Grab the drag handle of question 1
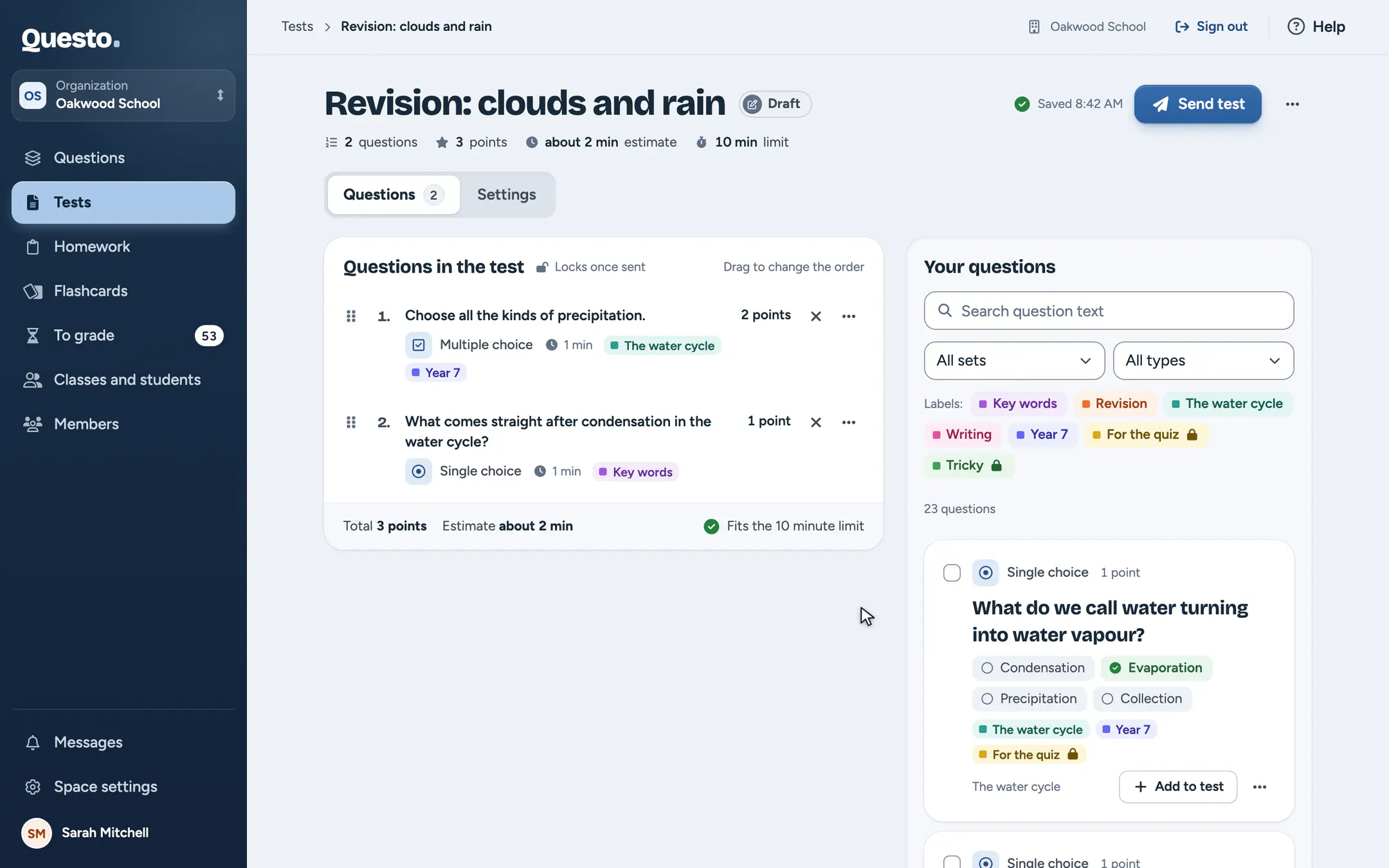 pos(351,316)
